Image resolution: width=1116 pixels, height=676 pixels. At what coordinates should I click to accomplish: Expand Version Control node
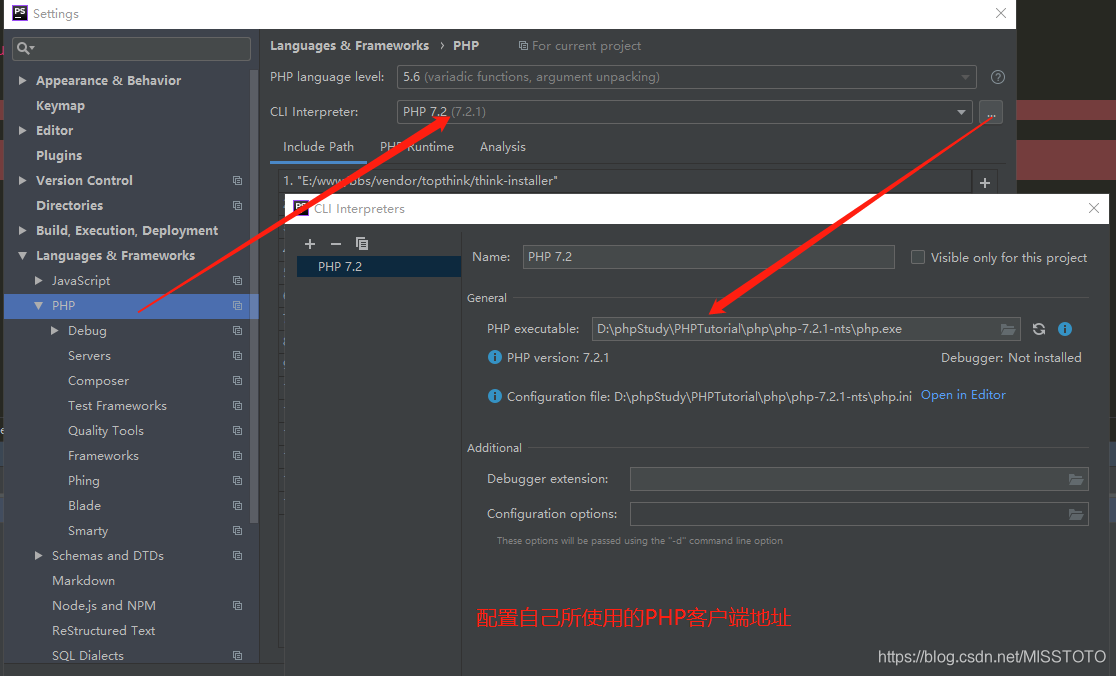[x=23, y=181]
